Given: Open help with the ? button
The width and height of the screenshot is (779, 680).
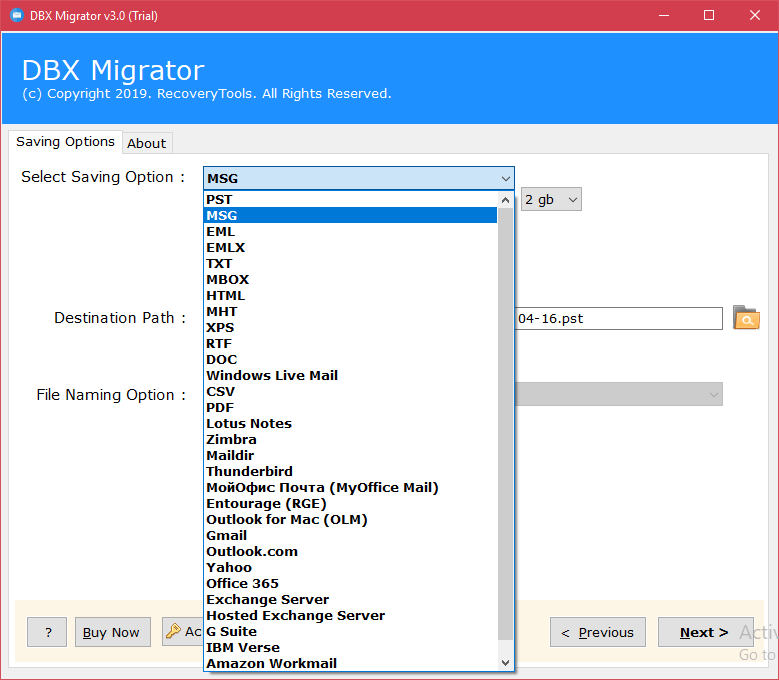Looking at the screenshot, I should (x=47, y=632).
